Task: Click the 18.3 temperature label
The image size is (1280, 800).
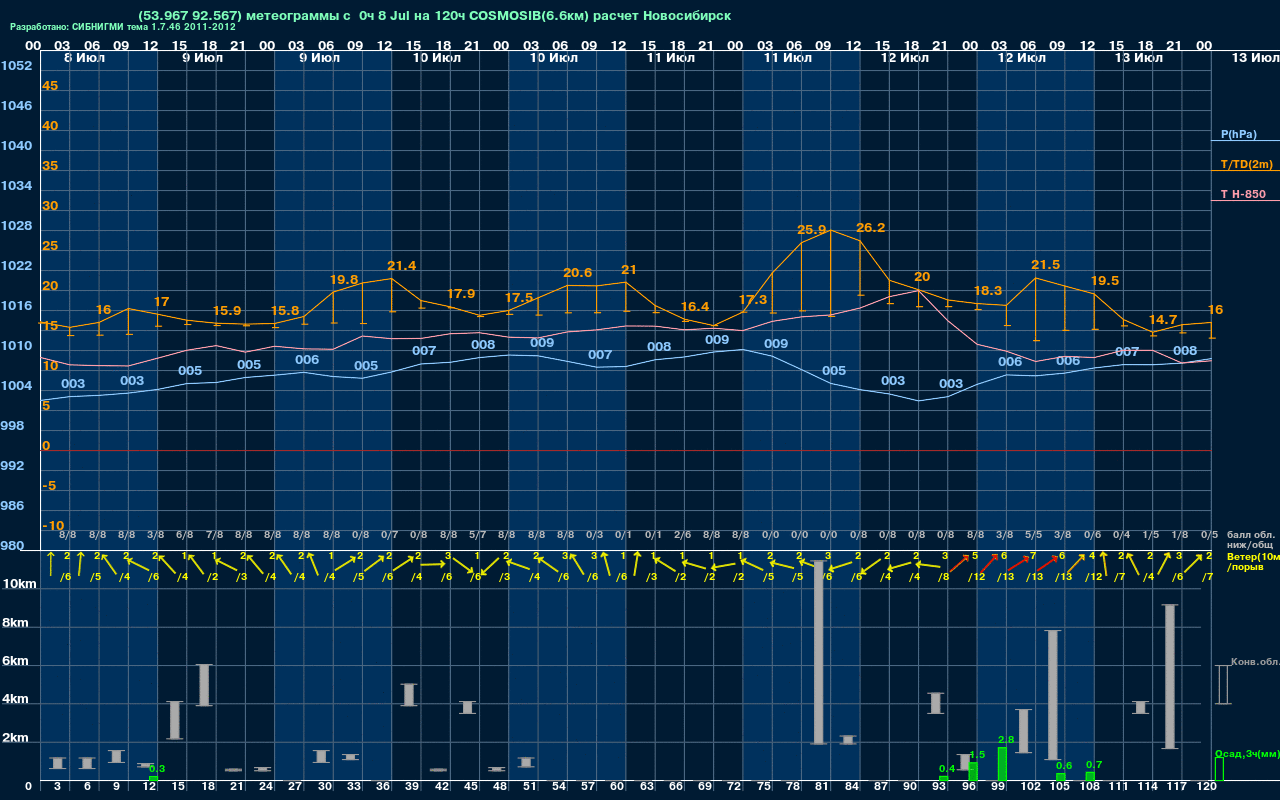Action: point(988,291)
